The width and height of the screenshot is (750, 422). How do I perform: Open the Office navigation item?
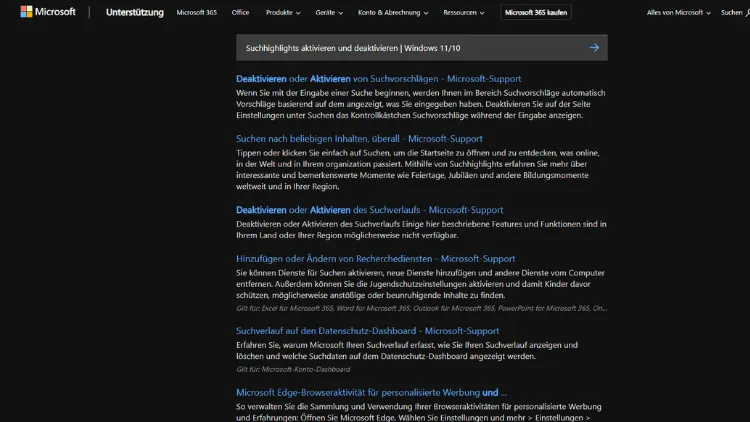pyautogui.click(x=240, y=12)
